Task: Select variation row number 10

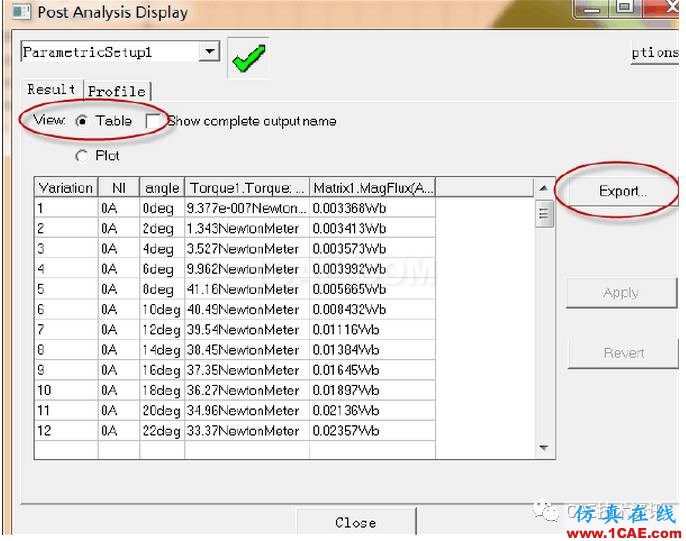Action: click(x=66, y=390)
